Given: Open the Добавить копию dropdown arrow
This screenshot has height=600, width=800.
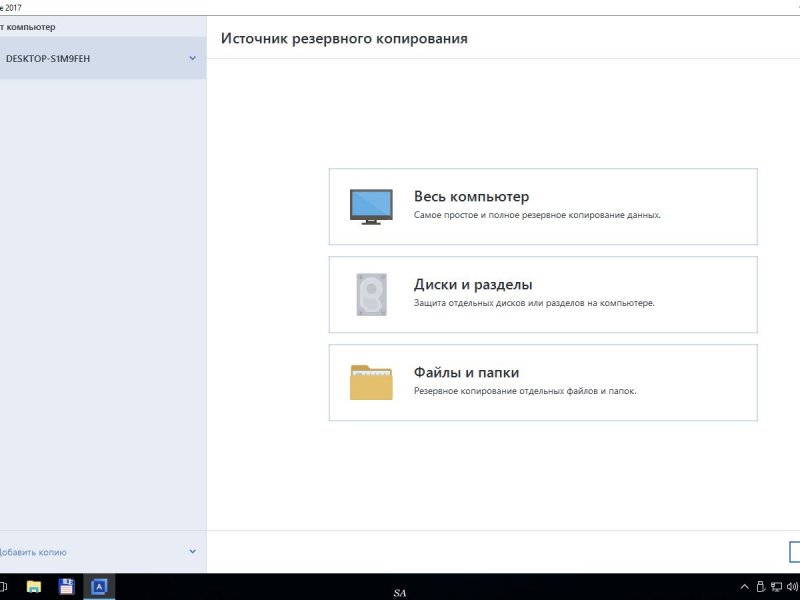Looking at the screenshot, I should coord(192,552).
